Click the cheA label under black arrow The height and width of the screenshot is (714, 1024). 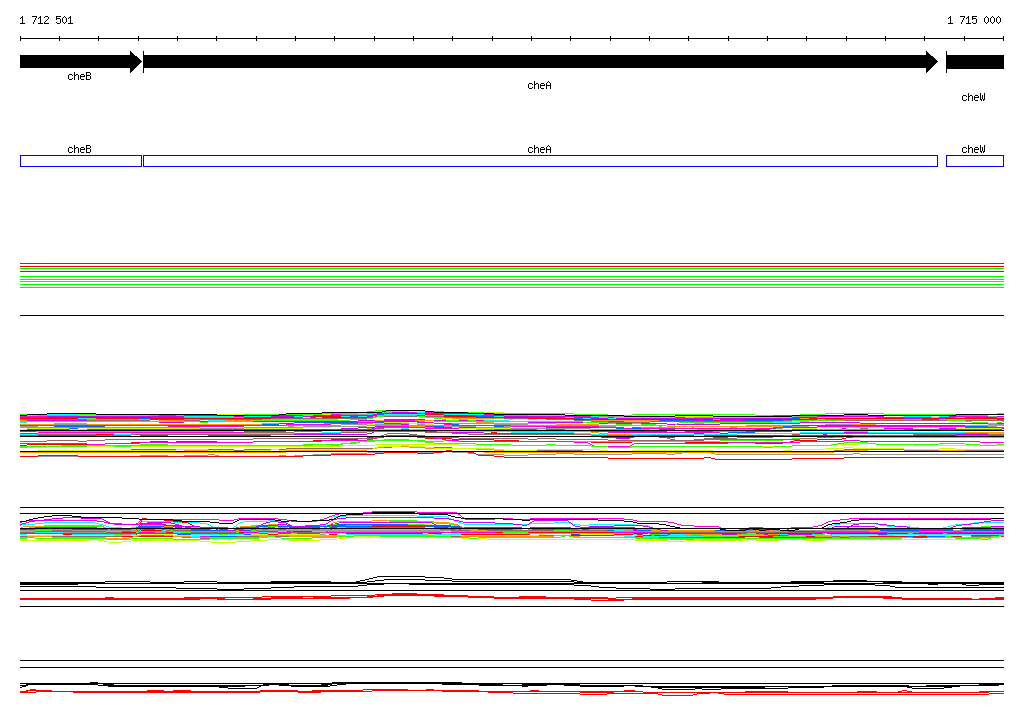(539, 86)
